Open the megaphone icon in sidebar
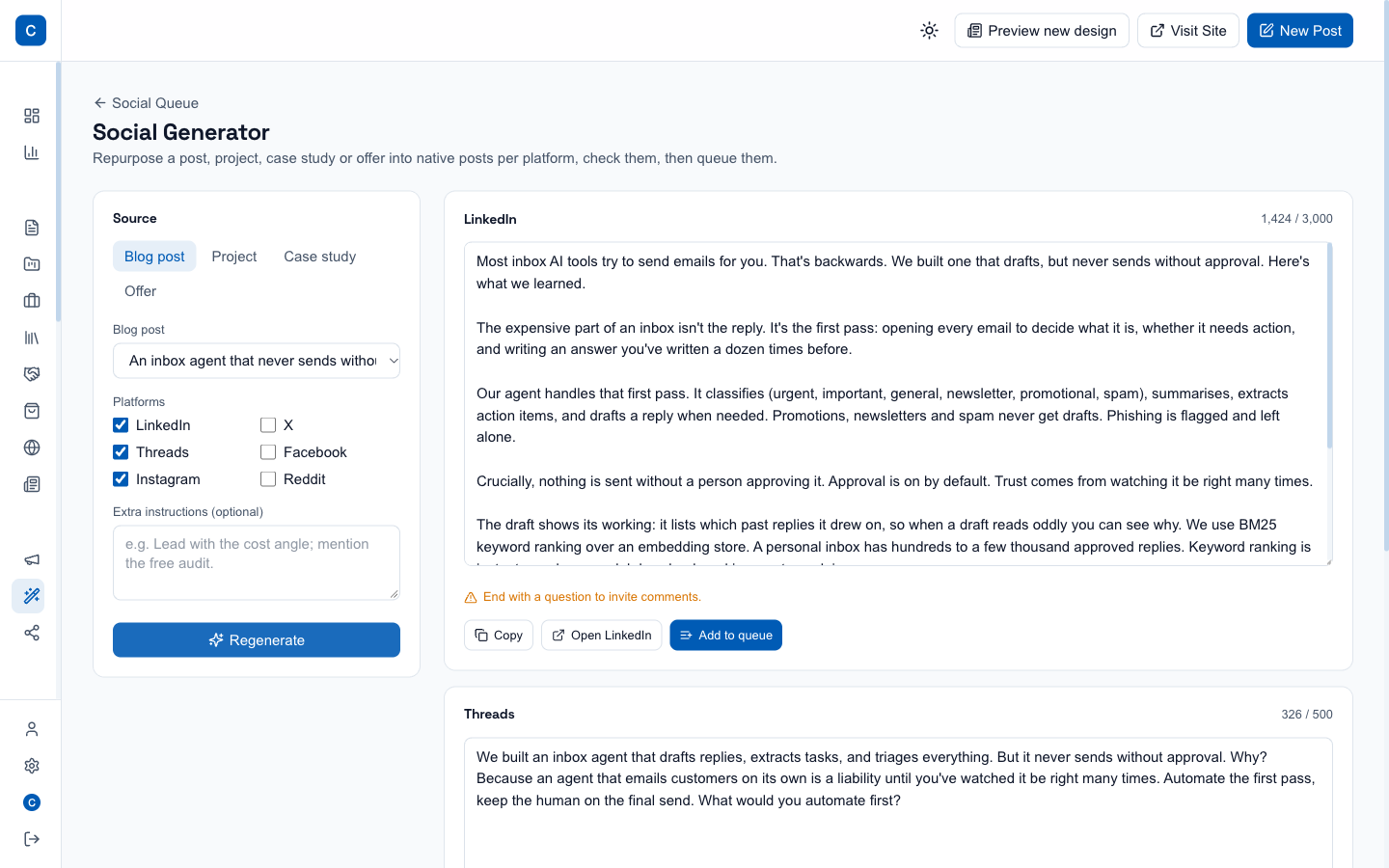This screenshot has width=1389, height=868. pyautogui.click(x=32, y=559)
